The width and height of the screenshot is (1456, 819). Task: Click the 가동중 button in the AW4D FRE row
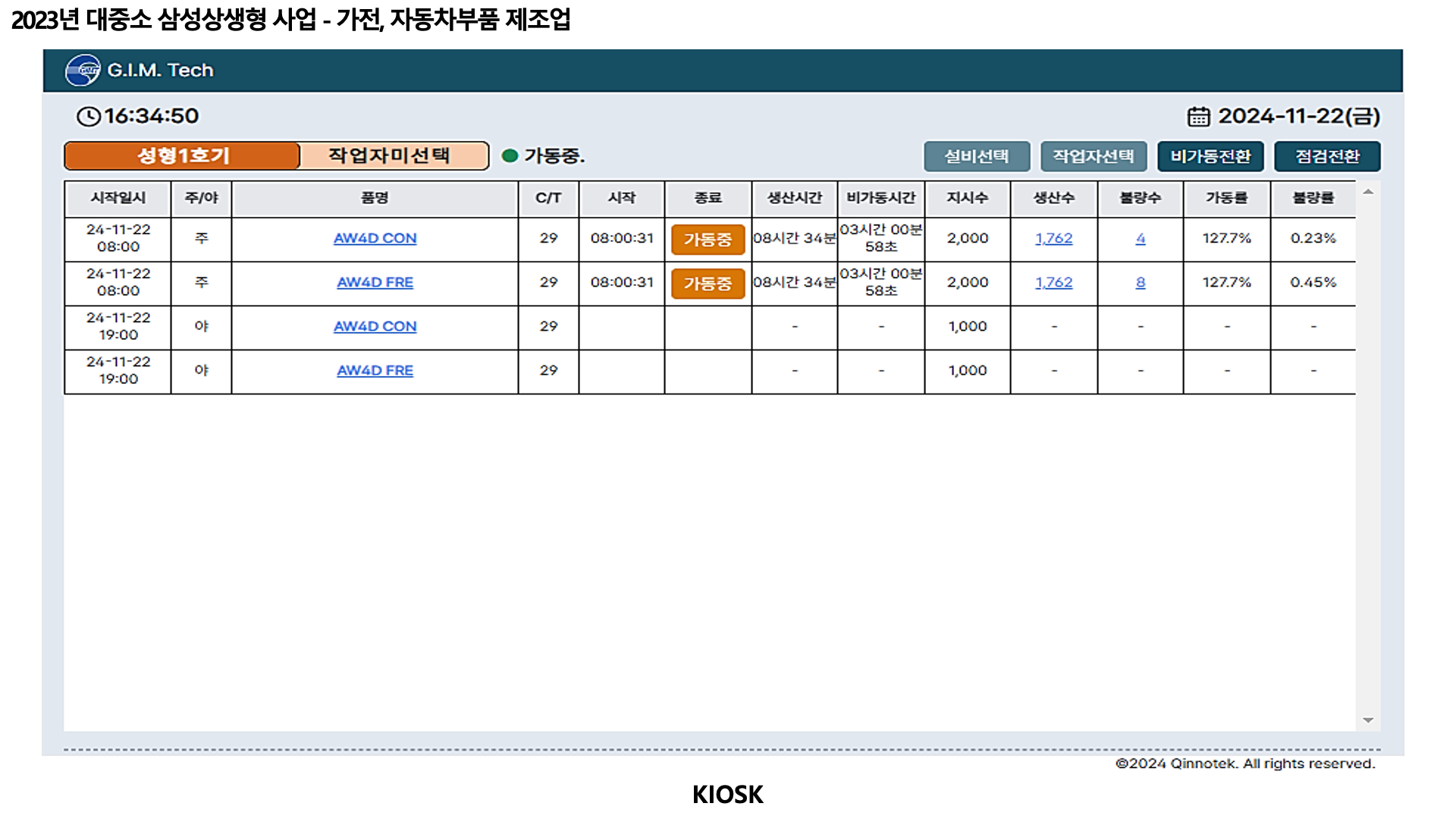click(708, 284)
